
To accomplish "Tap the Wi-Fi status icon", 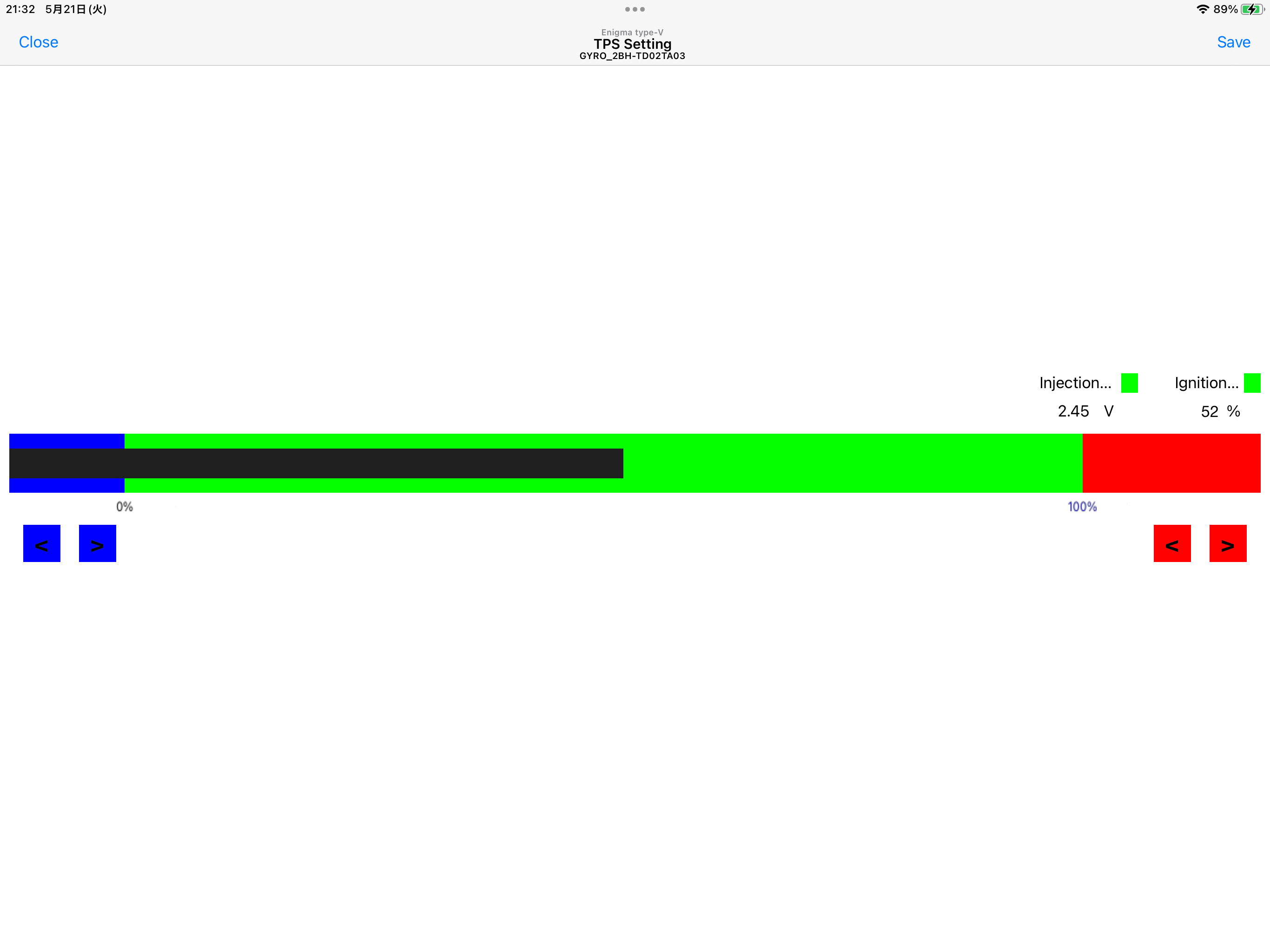I will pyautogui.click(x=1202, y=9).
